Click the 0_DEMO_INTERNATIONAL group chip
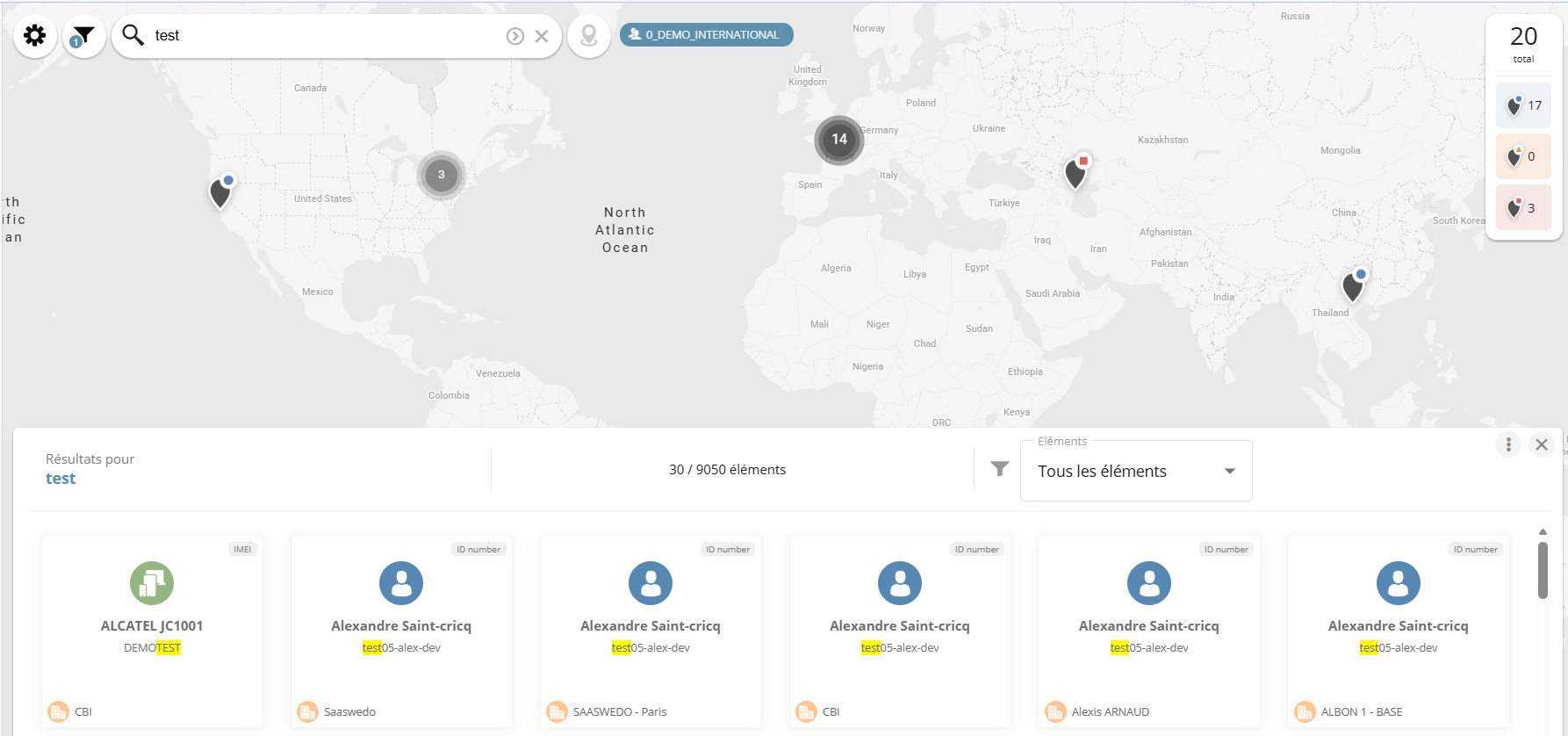The height and width of the screenshot is (736, 1568). tap(706, 35)
